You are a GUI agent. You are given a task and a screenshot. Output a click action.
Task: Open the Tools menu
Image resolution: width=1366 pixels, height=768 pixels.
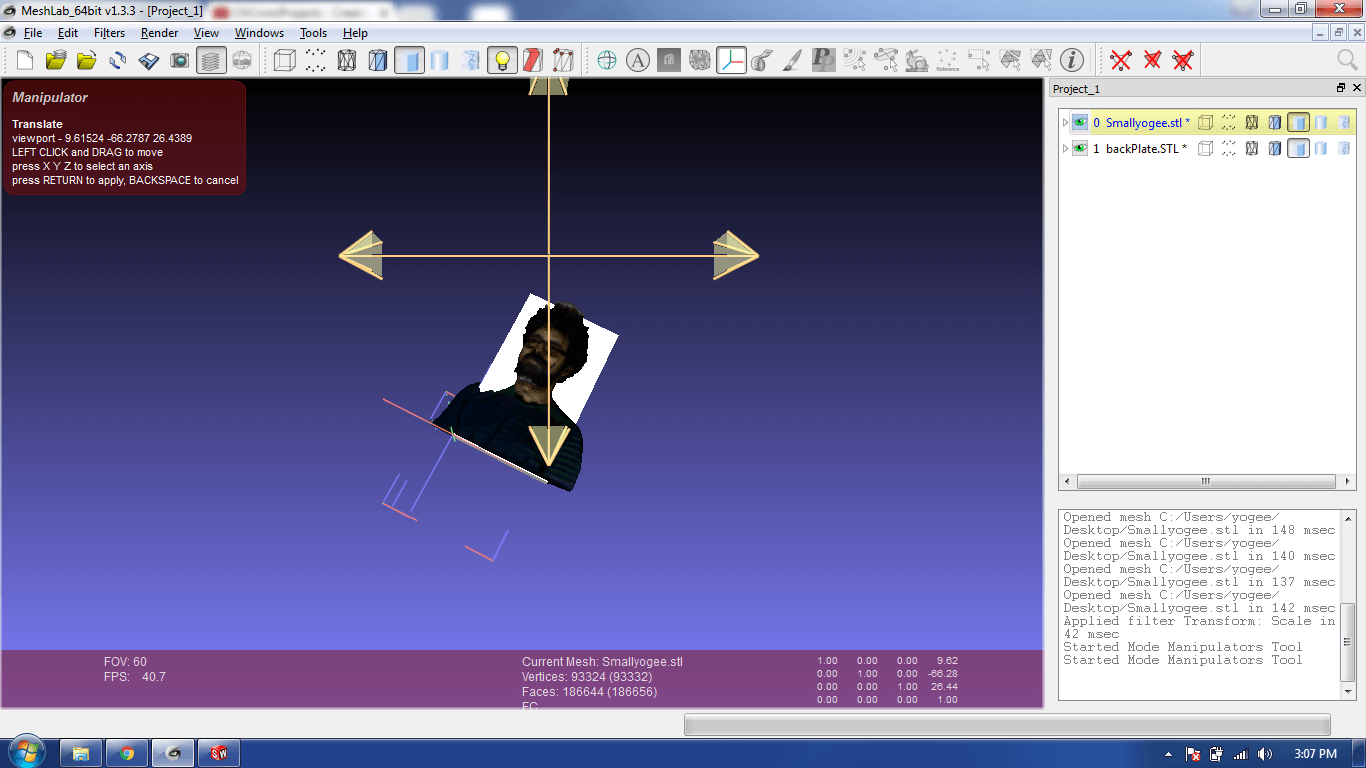pyautogui.click(x=313, y=33)
